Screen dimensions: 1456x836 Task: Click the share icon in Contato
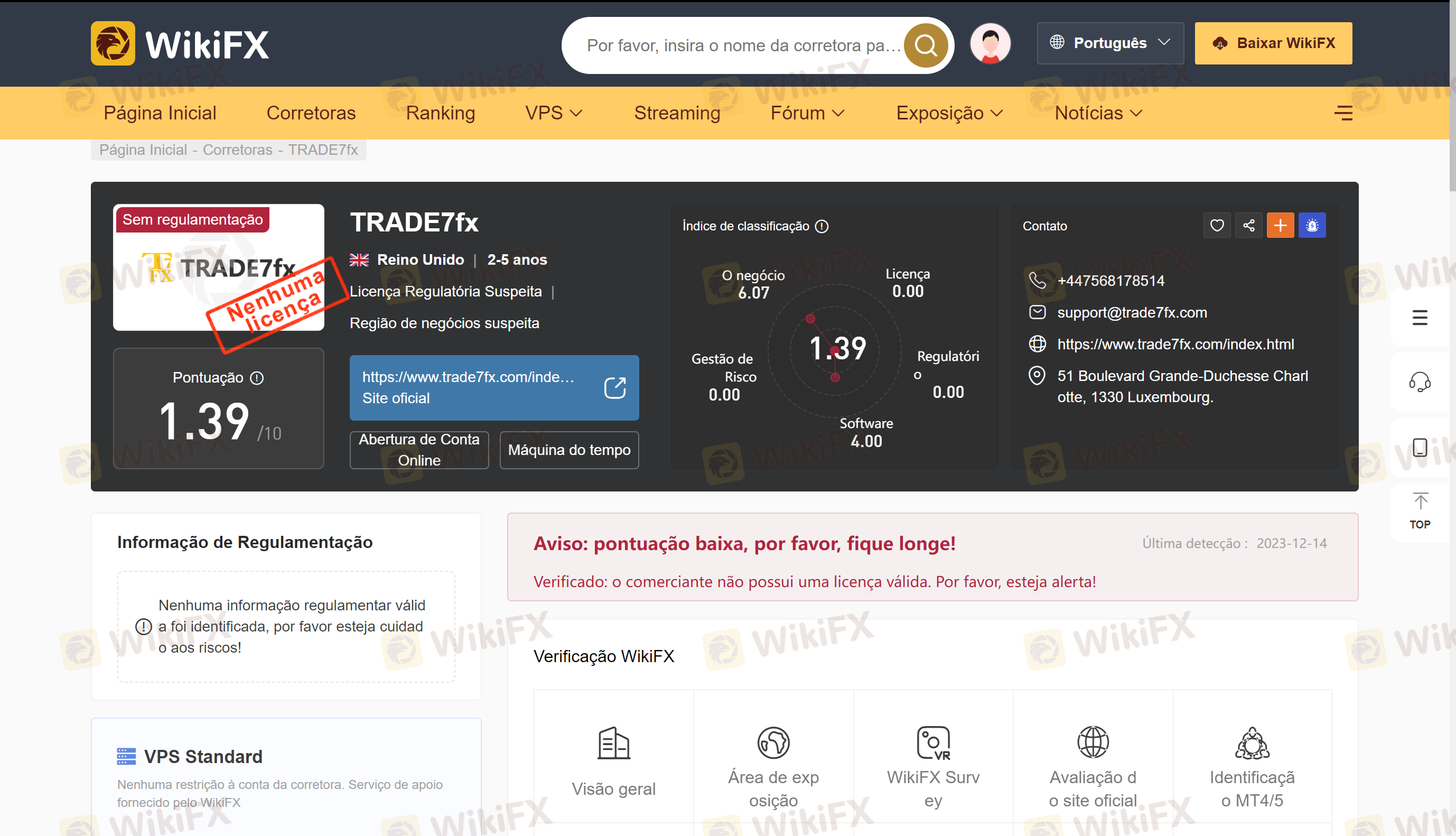(1248, 226)
